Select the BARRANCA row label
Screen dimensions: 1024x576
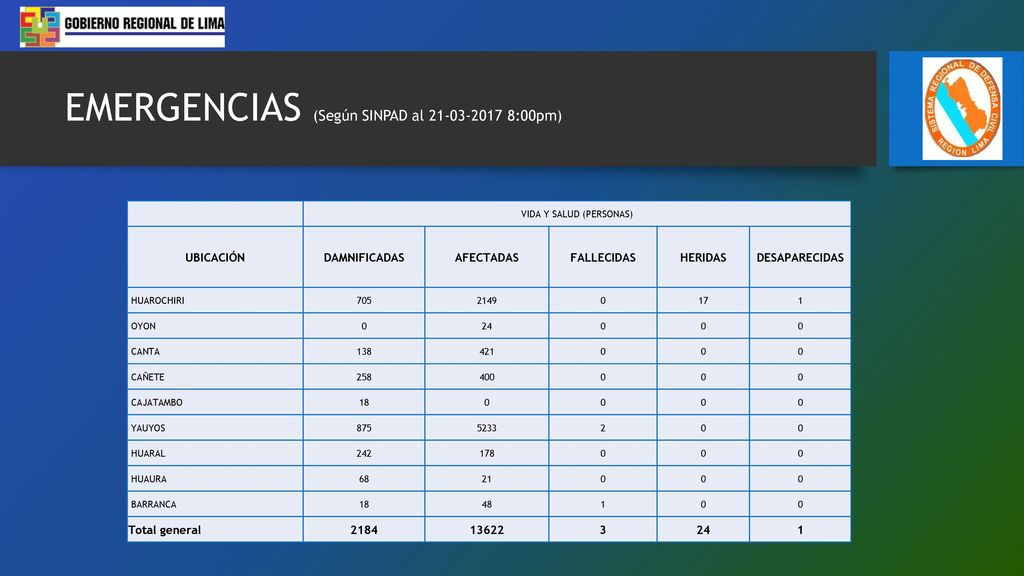point(153,504)
